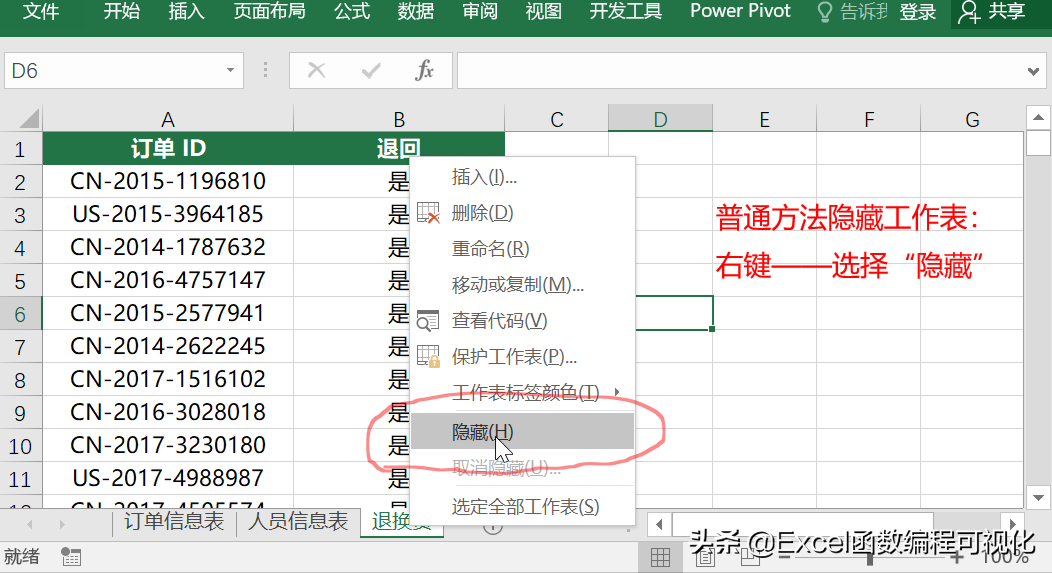Open the 开始 ribbon tab
Viewport: 1052px width, 573px height.
point(121,11)
